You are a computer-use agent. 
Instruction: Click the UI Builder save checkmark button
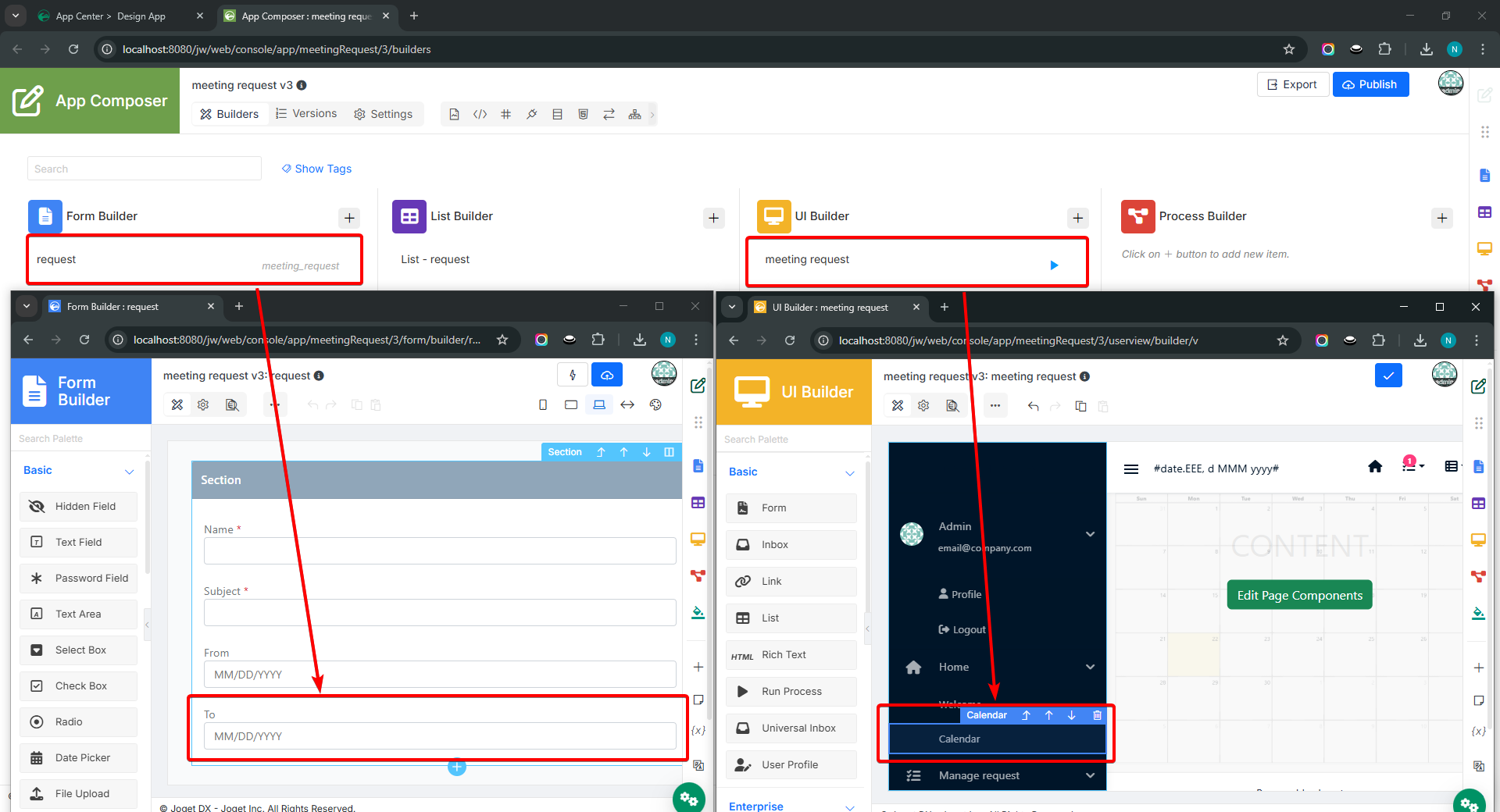[x=1388, y=376]
